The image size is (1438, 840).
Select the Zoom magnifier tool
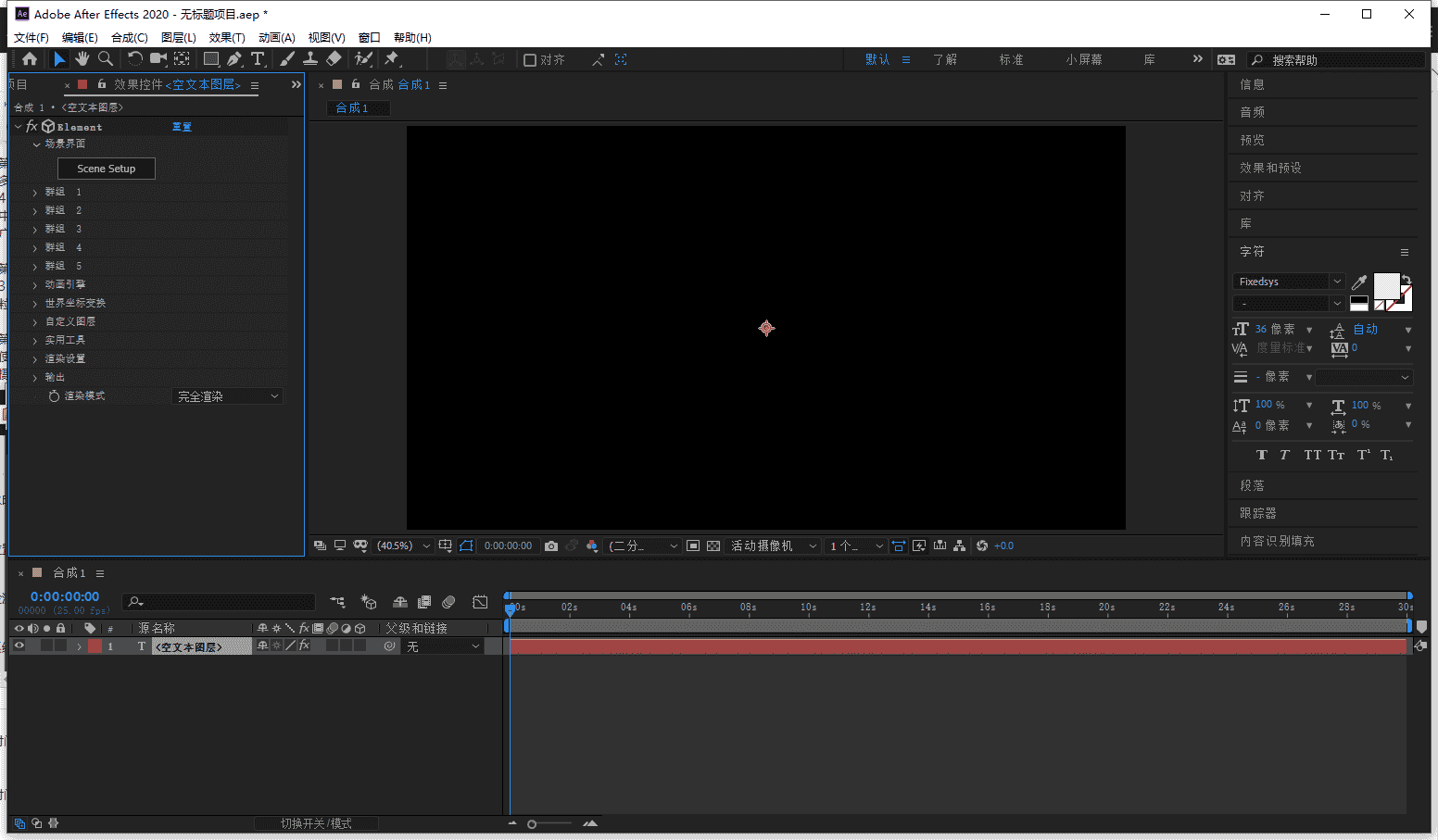point(106,59)
